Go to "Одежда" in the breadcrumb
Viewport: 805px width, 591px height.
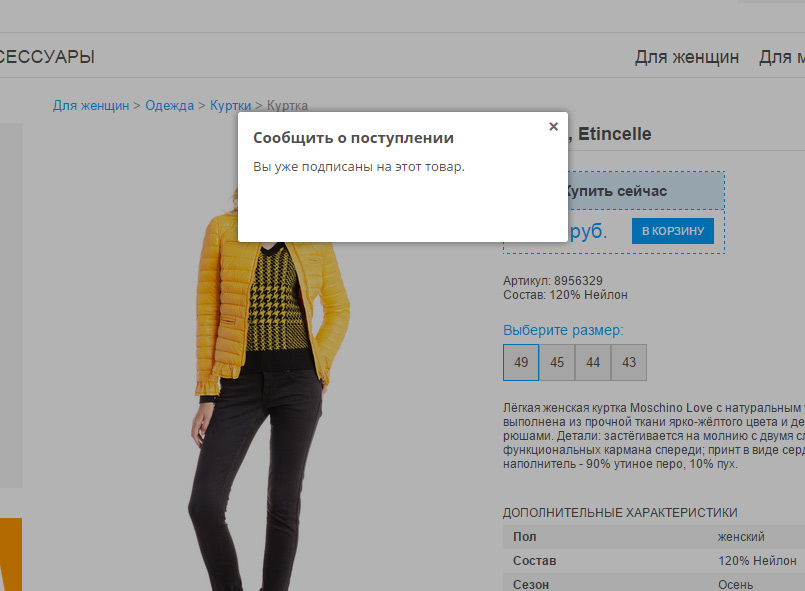(x=169, y=105)
